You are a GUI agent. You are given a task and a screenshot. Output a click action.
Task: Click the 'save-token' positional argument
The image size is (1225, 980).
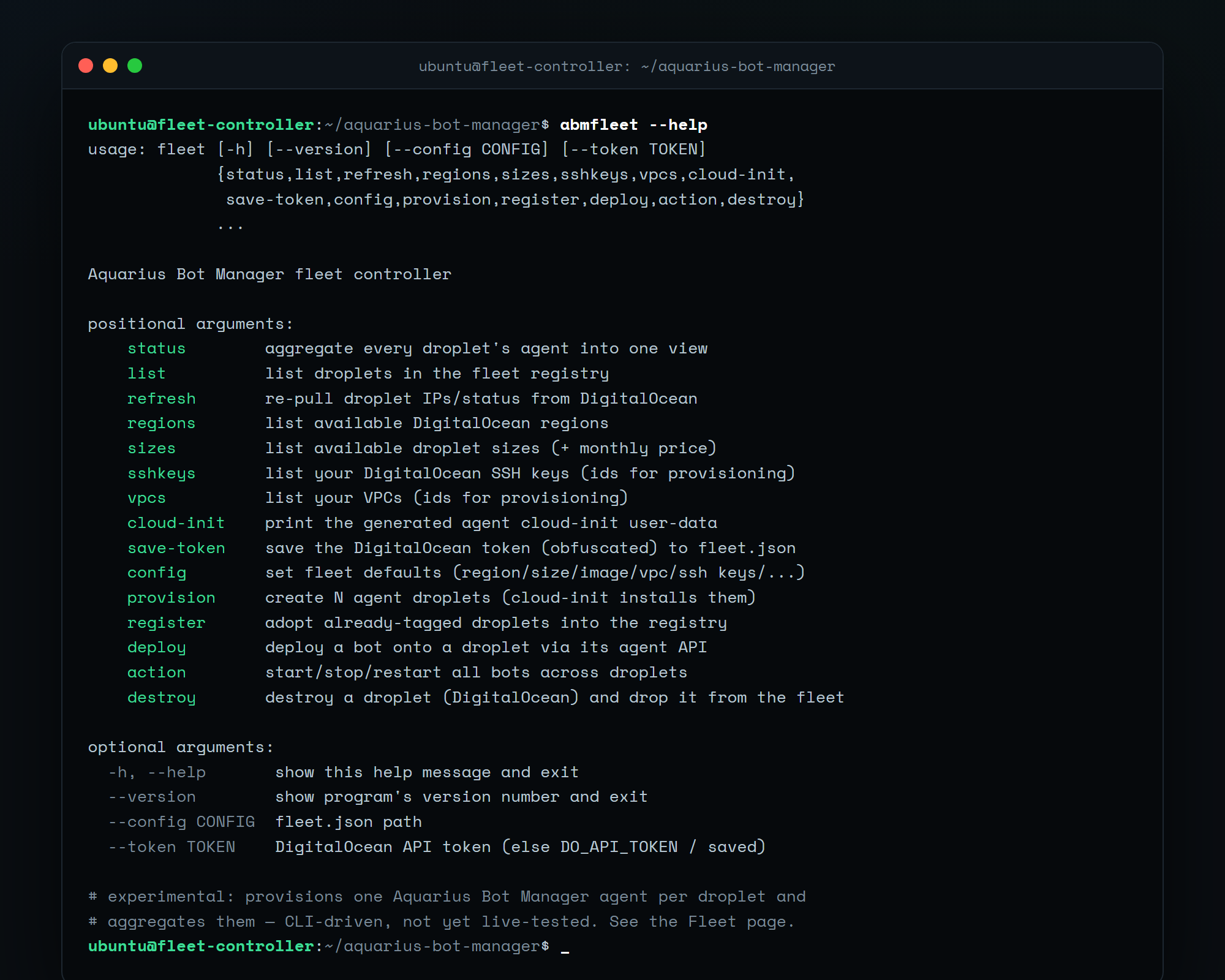click(176, 548)
